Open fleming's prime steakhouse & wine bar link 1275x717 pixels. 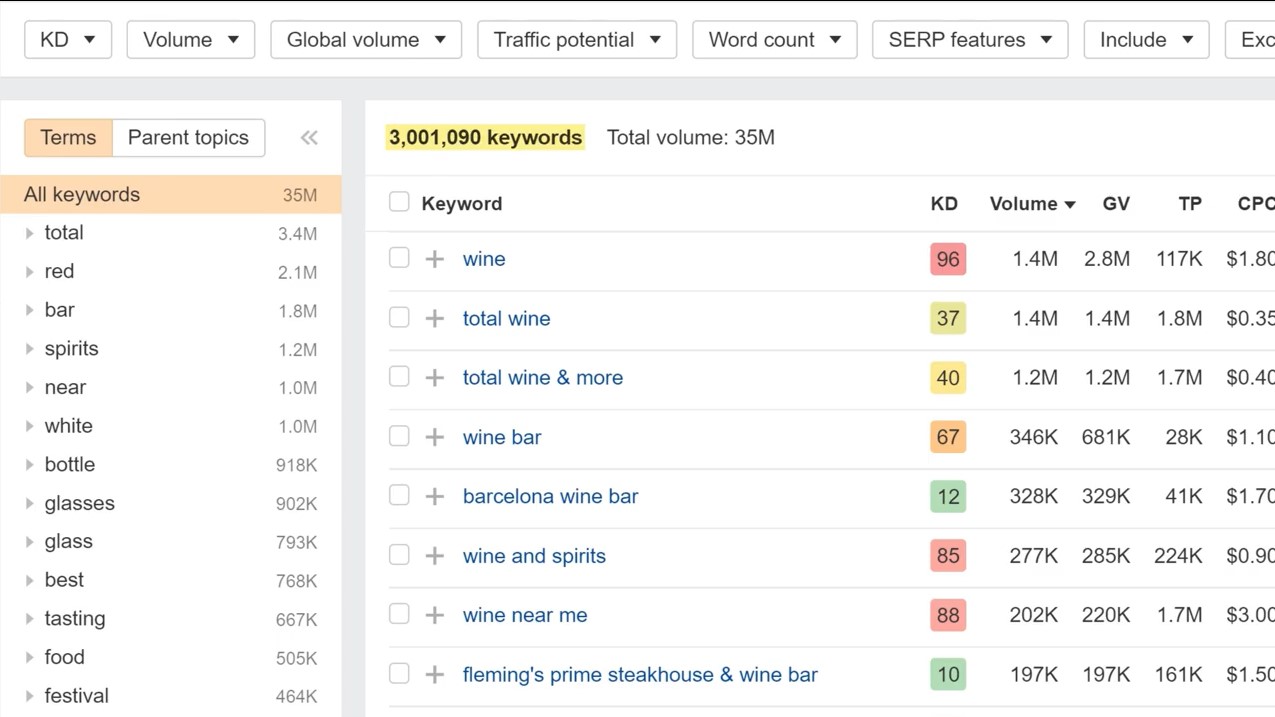coord(640,675)
